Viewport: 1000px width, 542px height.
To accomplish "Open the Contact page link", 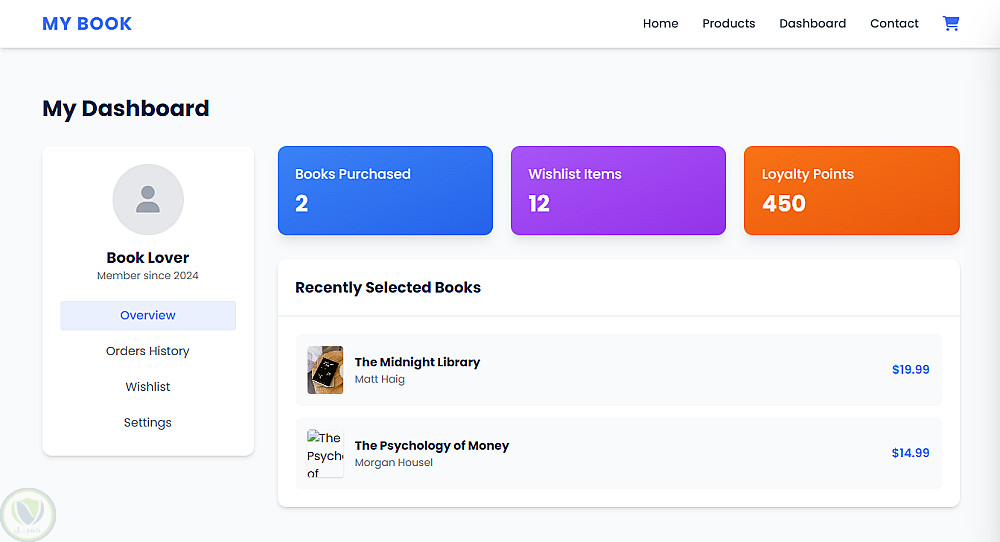I will tap(894, 24).
